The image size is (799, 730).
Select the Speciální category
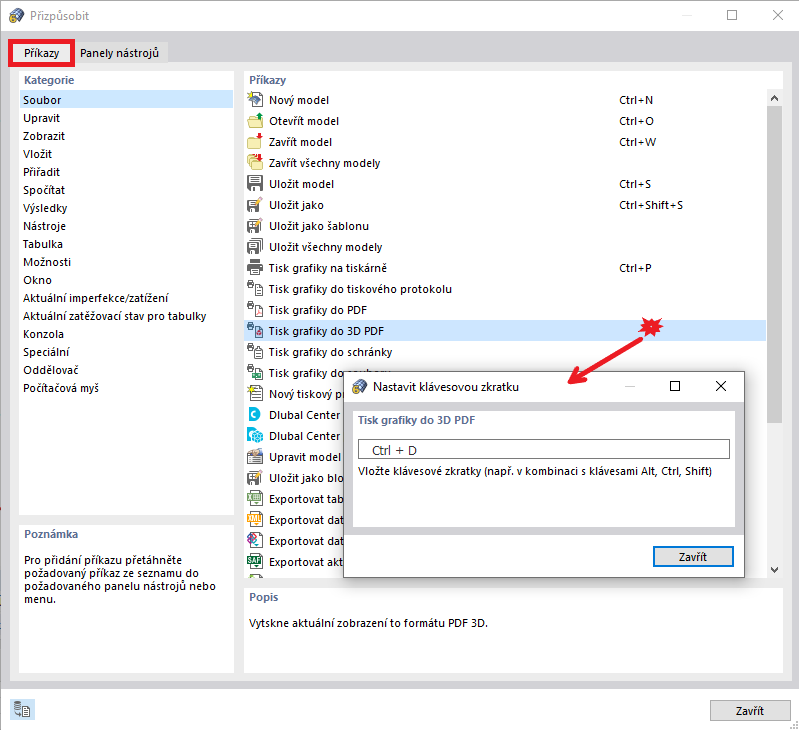point(126,352)
